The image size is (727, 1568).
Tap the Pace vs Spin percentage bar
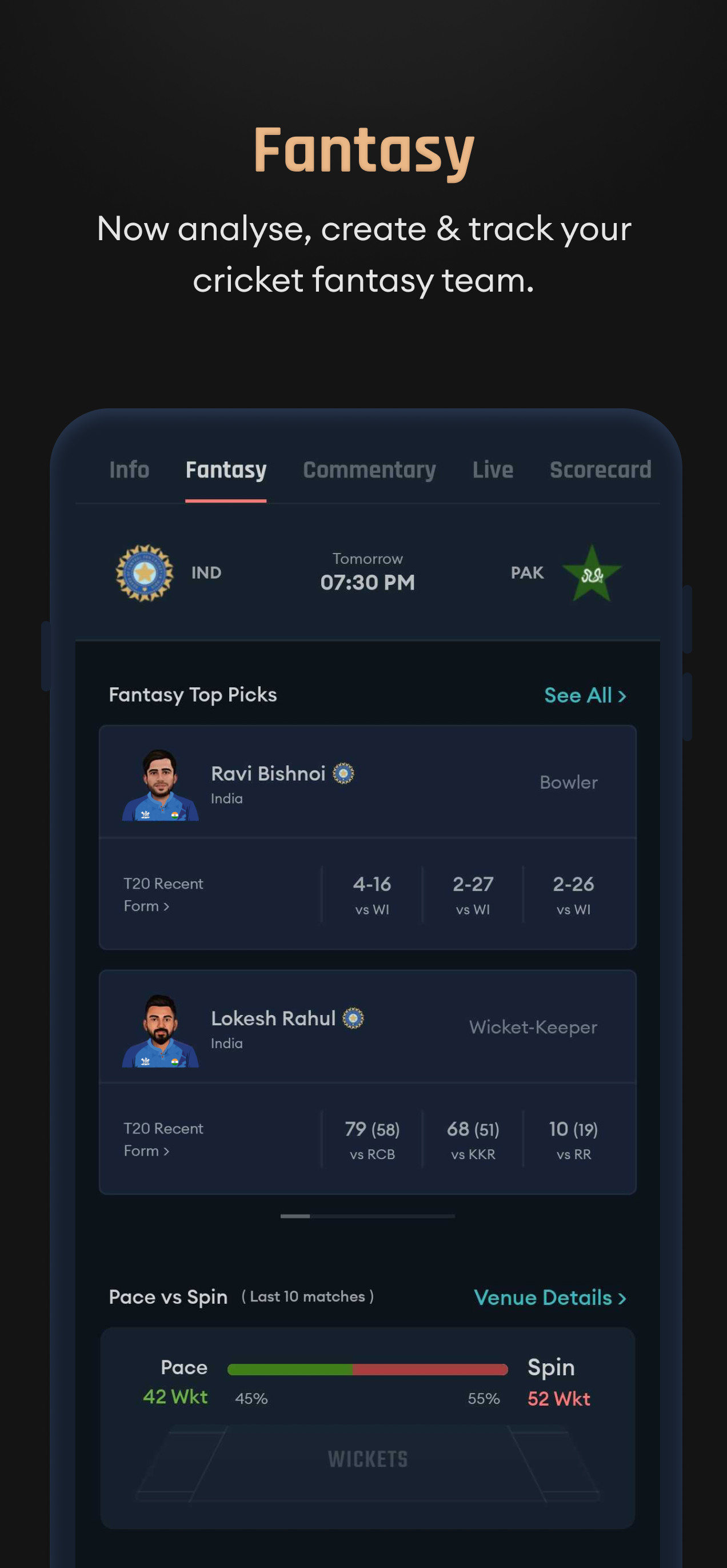(368, 1370)
